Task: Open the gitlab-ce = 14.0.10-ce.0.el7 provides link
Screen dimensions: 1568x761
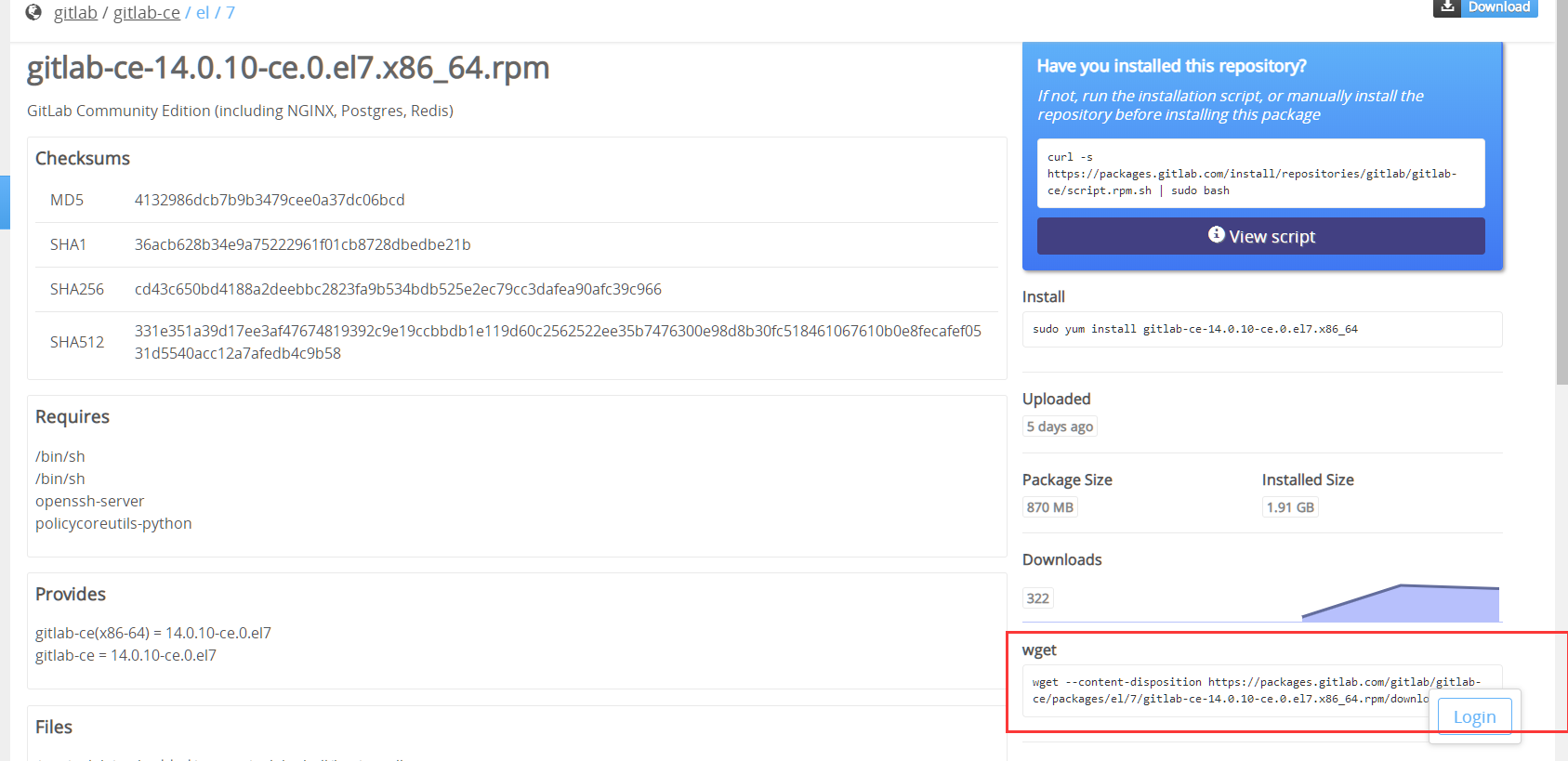Action: pos(125,655)
